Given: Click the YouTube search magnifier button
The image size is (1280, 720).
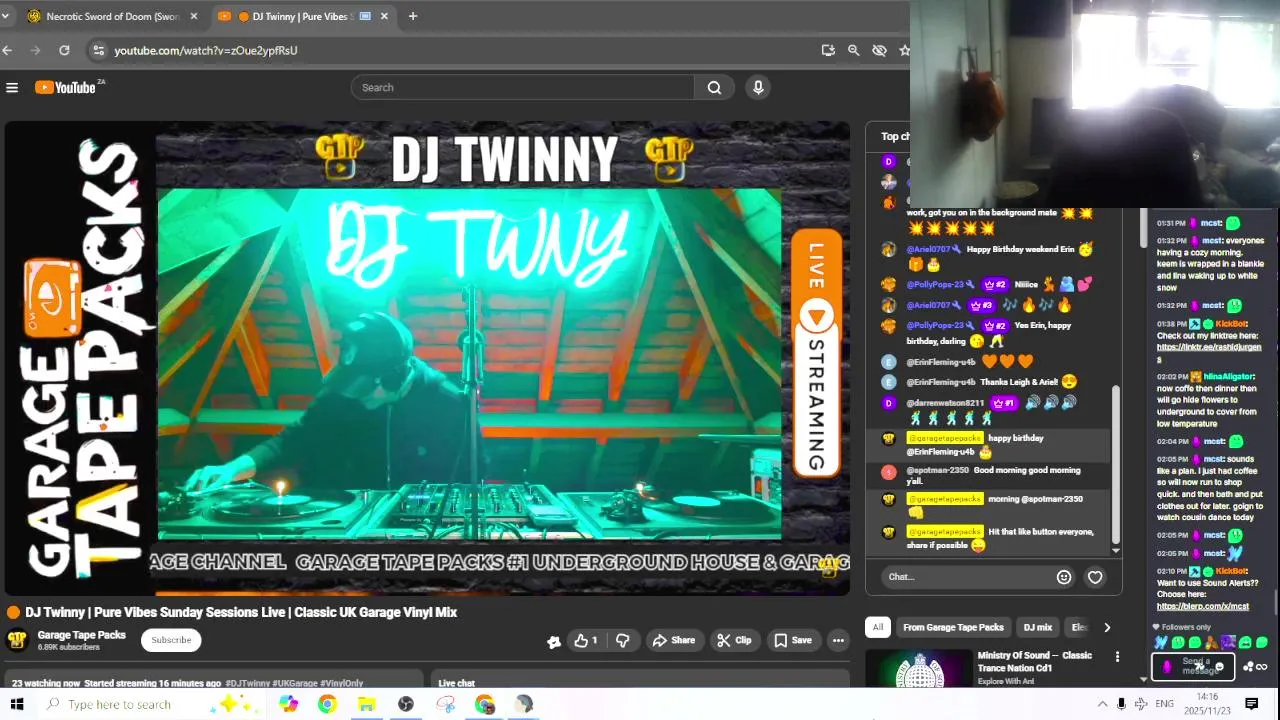Looking at the screenshot, I should point(714,88).
